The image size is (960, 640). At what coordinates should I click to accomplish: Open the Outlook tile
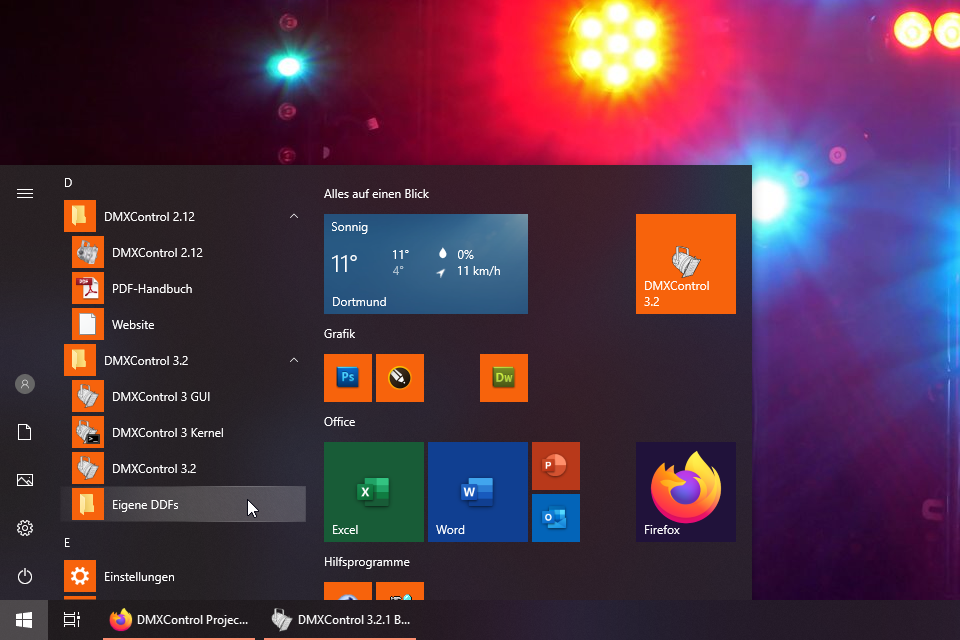[556, 518]
